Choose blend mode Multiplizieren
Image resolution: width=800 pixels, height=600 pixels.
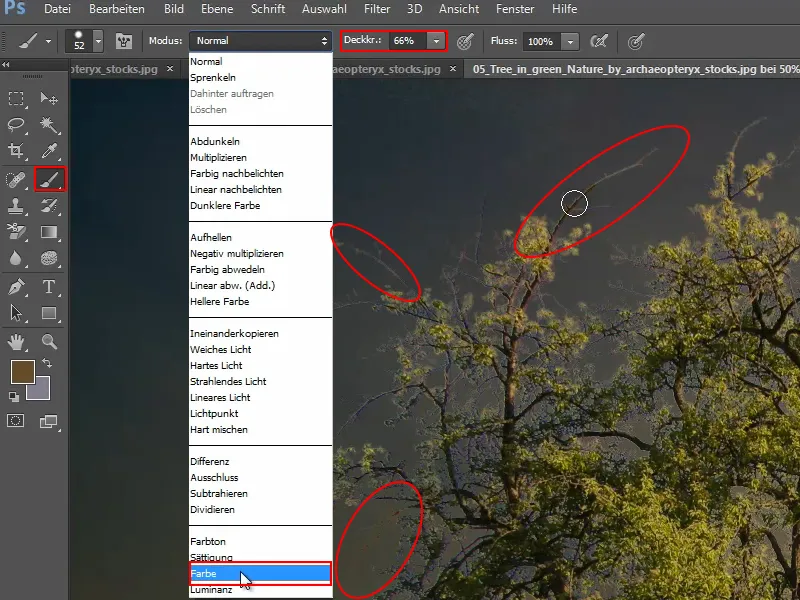(x=260, y=158)
